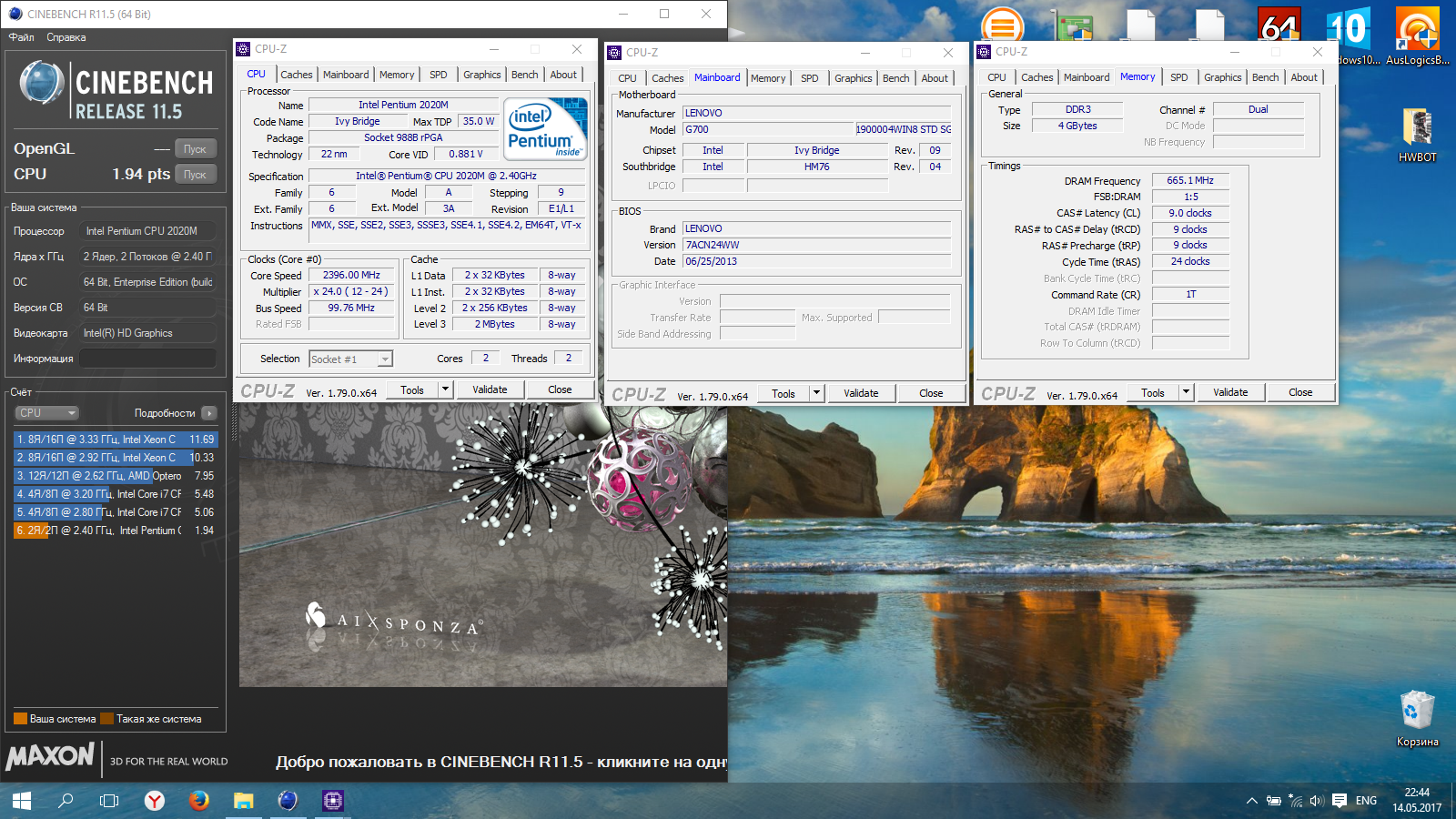Image resolution: width=1456 pixels, height=819 pixels.
Task: Open Task View on the taskbar
Action: (x=109, y=801)
